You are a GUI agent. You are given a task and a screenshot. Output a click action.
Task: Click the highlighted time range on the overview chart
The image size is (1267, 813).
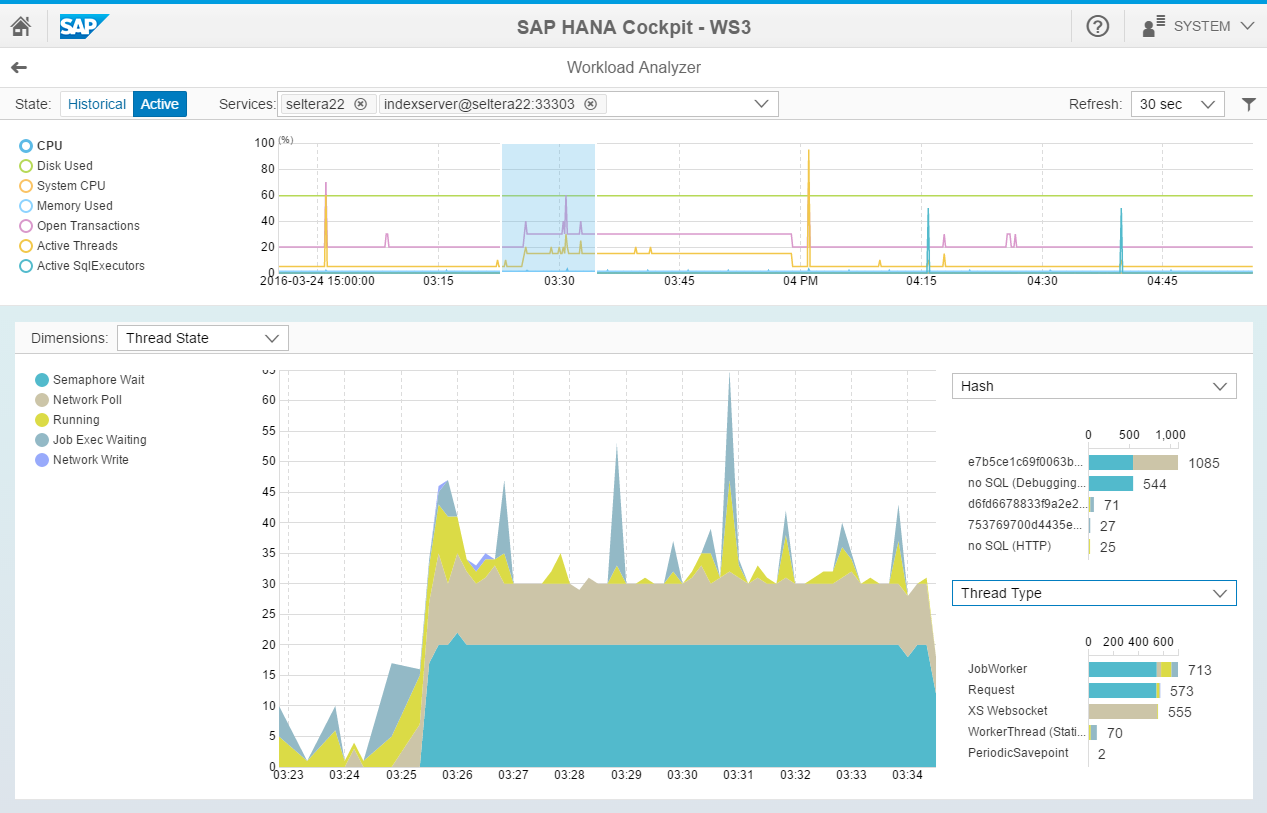coord(547,205)
